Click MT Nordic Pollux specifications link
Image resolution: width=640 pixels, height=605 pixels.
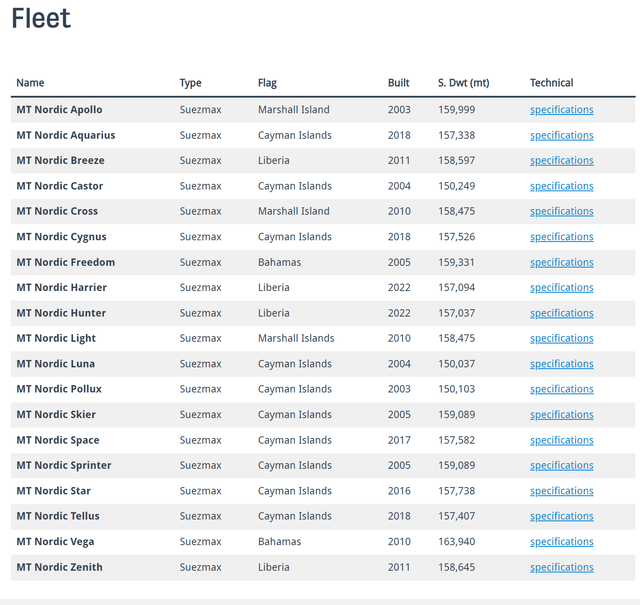click(562, 389)
